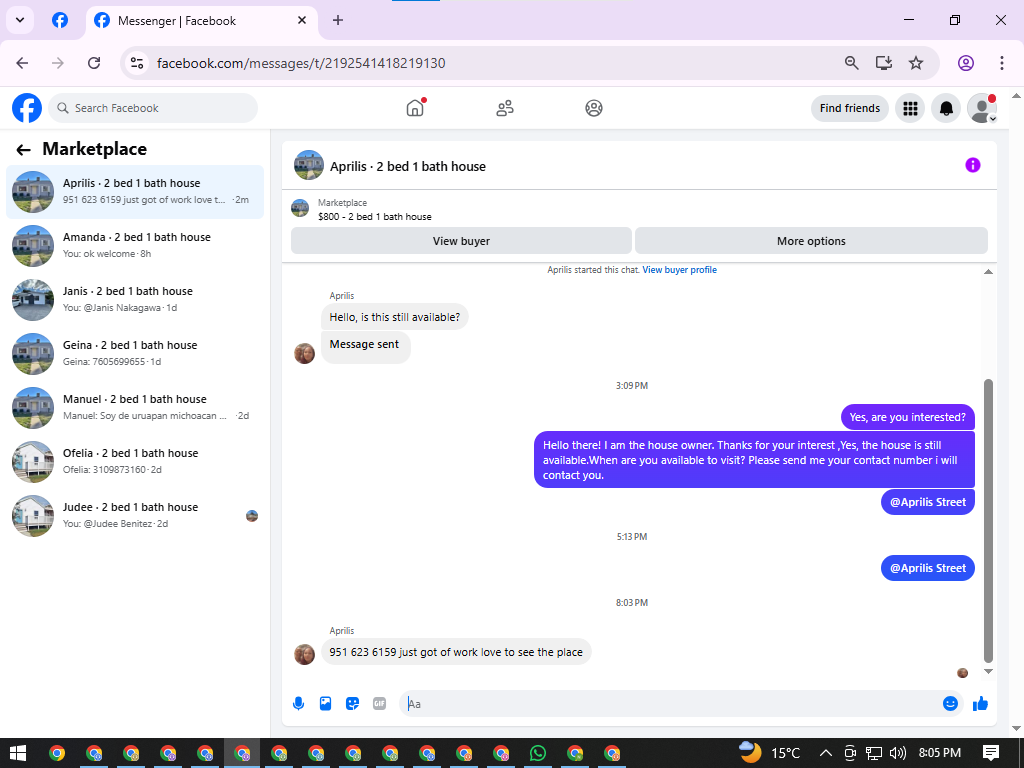Screen dimensions: 1024x768
Task: Open the tab search dropdown arrow
Action: (x=20, y=20)
